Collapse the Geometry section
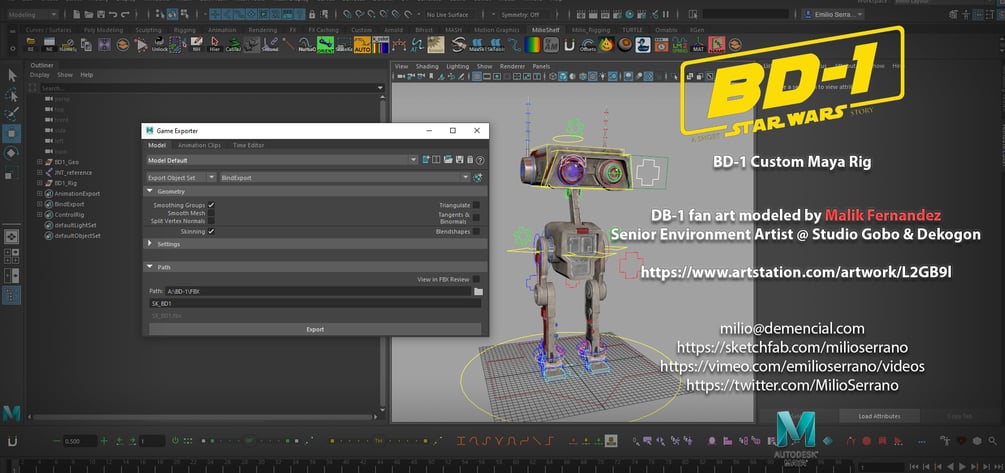Viewport: 1005px width, 473px height. pos(150,191)
